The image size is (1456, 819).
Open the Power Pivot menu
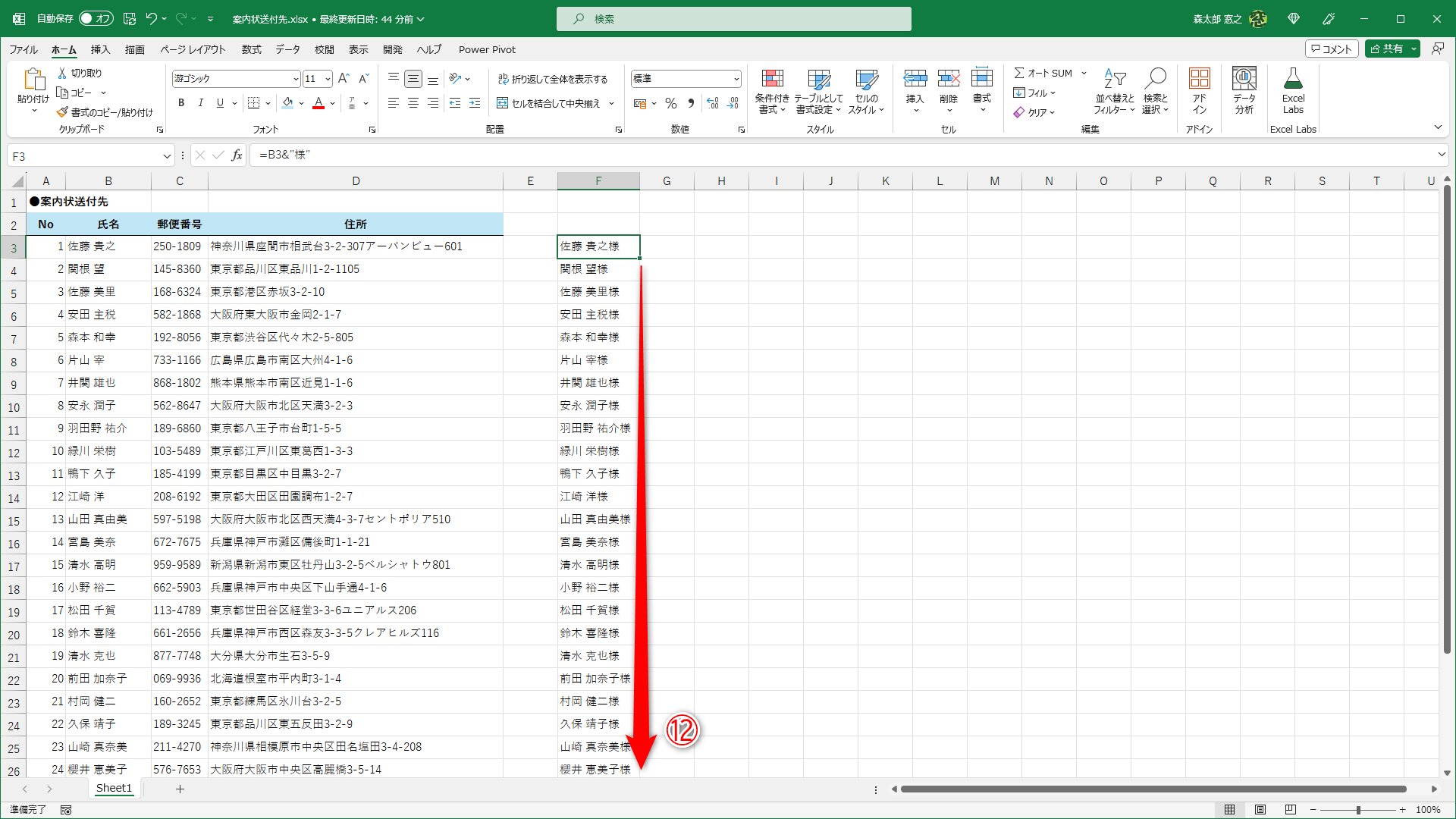487,49
